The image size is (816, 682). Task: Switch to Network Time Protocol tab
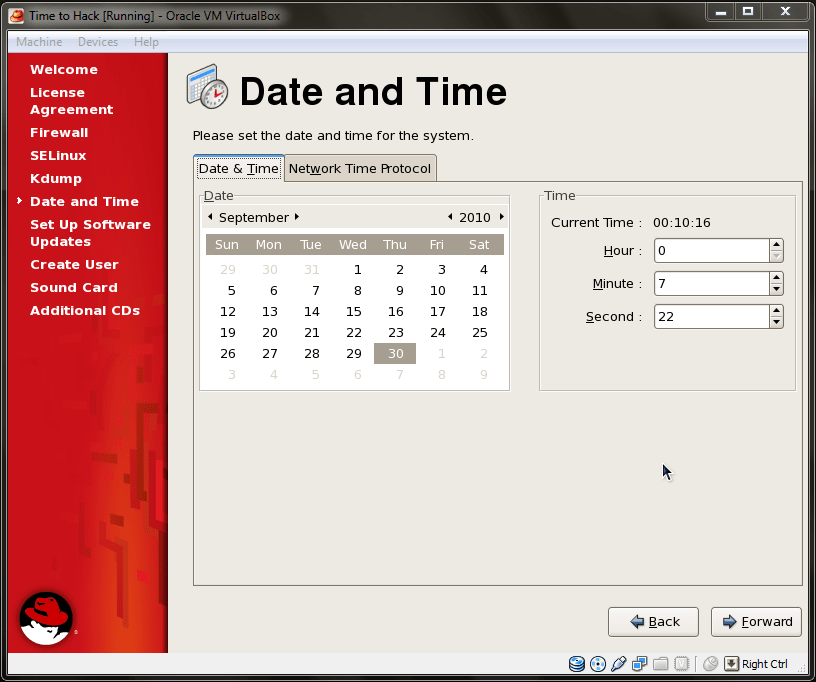coord(360,169)
